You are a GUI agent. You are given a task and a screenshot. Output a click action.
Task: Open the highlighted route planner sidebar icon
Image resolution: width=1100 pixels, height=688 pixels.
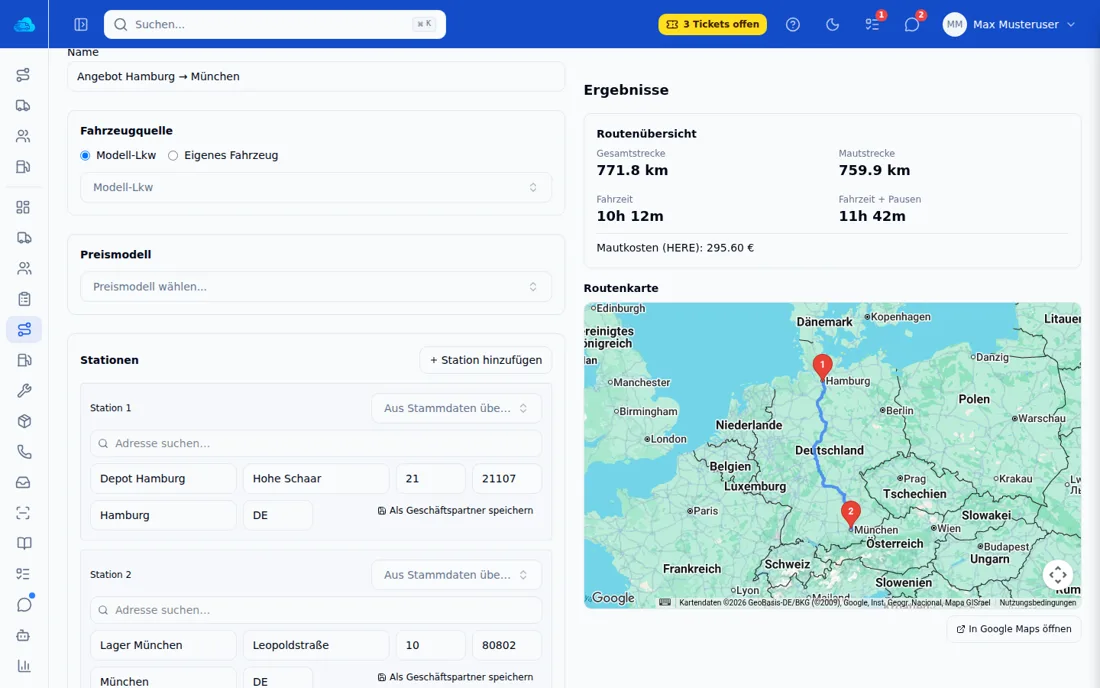(24, 330)
